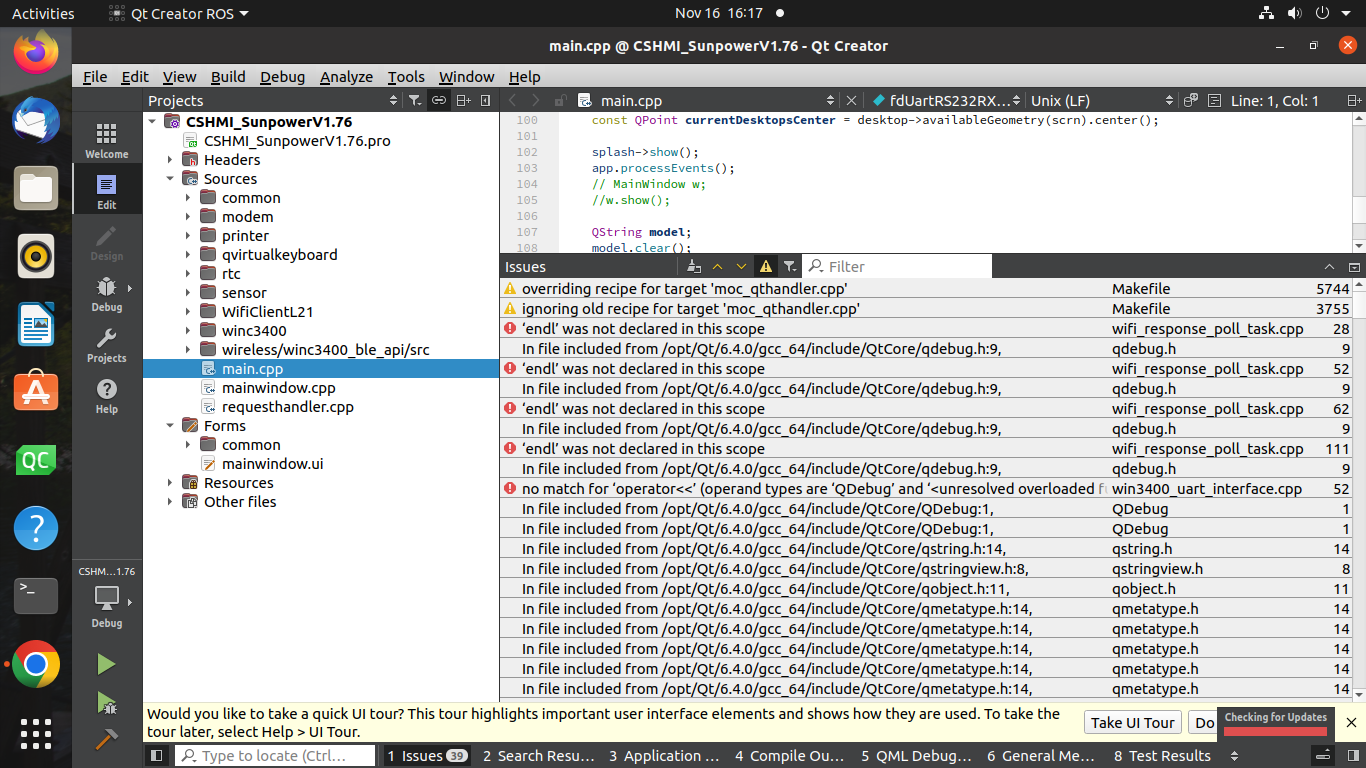Toggle warnings visibility in Issues panel
1366x768 pixels.
tap(765, 266)
